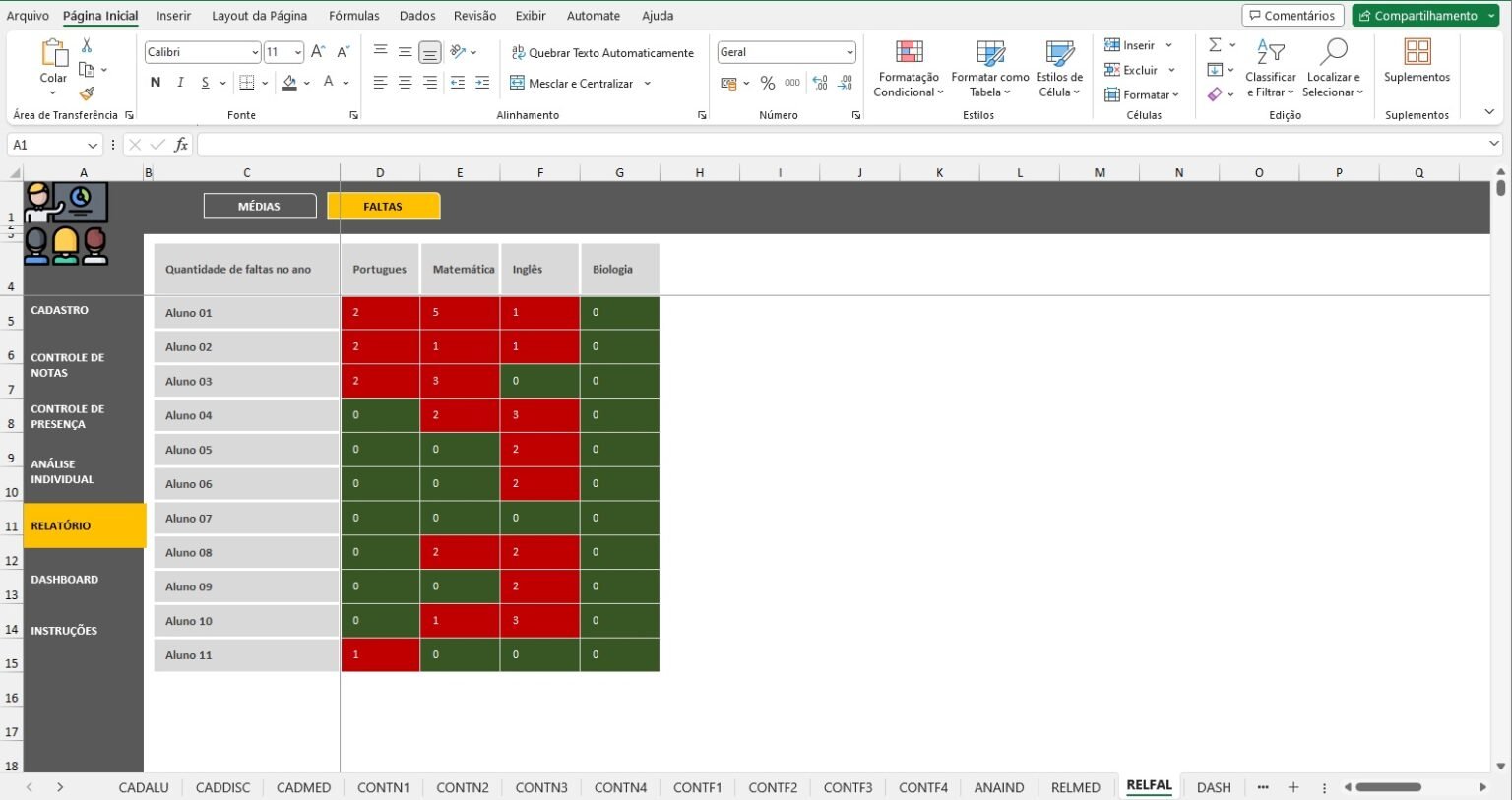Click Quebrar Texto Automaticamente
The width and height of the screenshot is (1512, 800).
click(x=602, y=53)
